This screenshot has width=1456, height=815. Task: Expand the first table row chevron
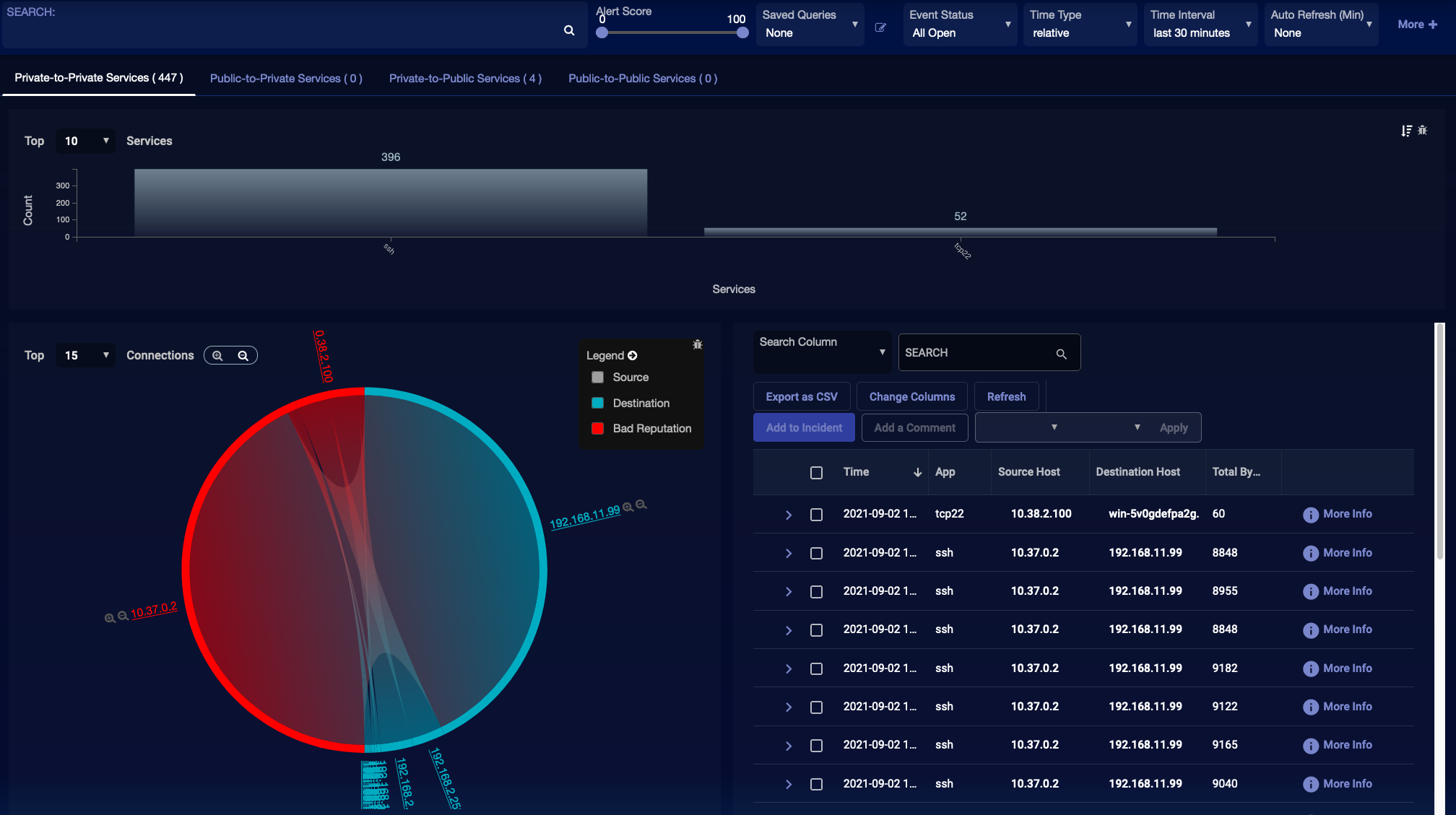(788, 515)
